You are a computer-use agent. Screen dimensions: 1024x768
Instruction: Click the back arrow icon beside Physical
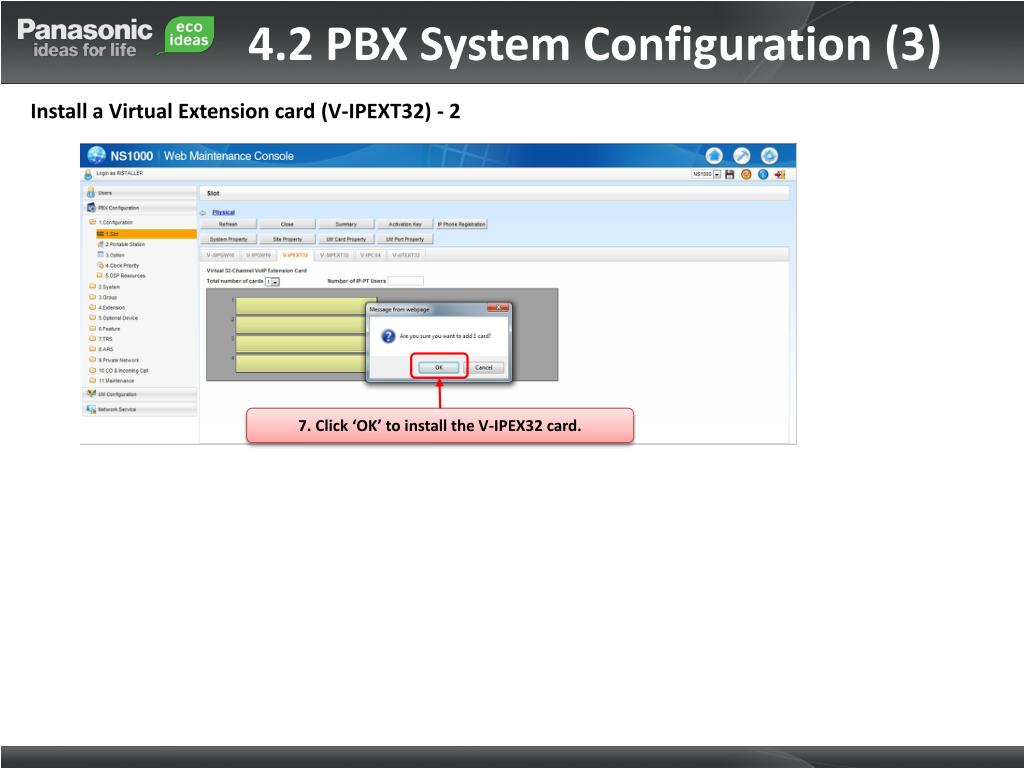tap(203, 213)
